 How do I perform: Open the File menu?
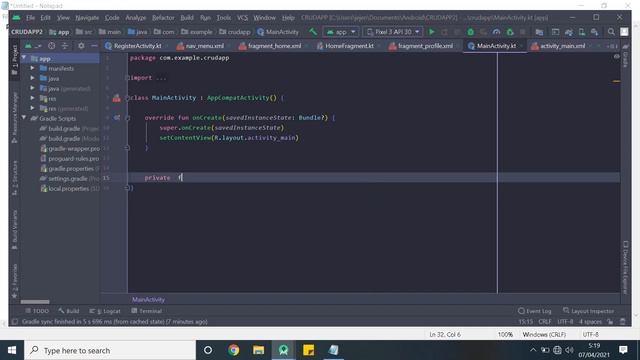[x=31, y=18]
